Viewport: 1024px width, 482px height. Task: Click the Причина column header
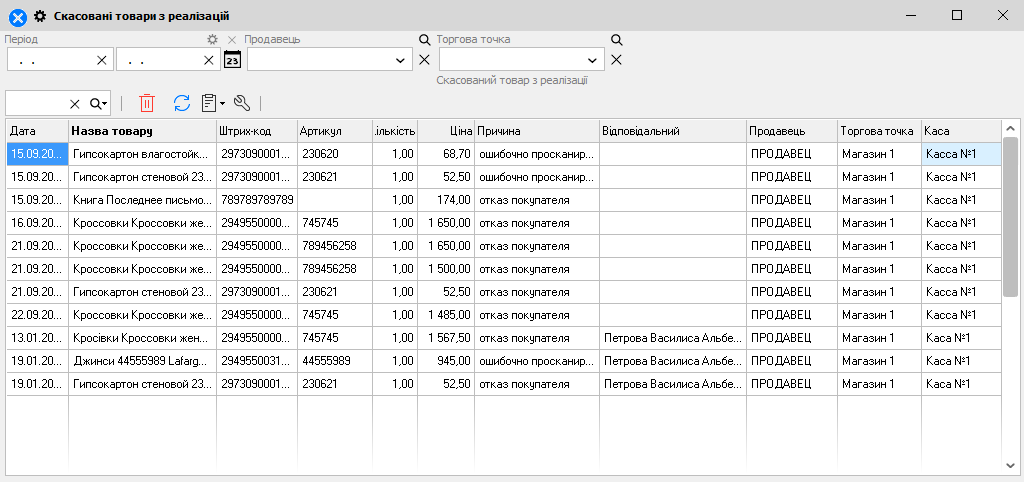535,131
